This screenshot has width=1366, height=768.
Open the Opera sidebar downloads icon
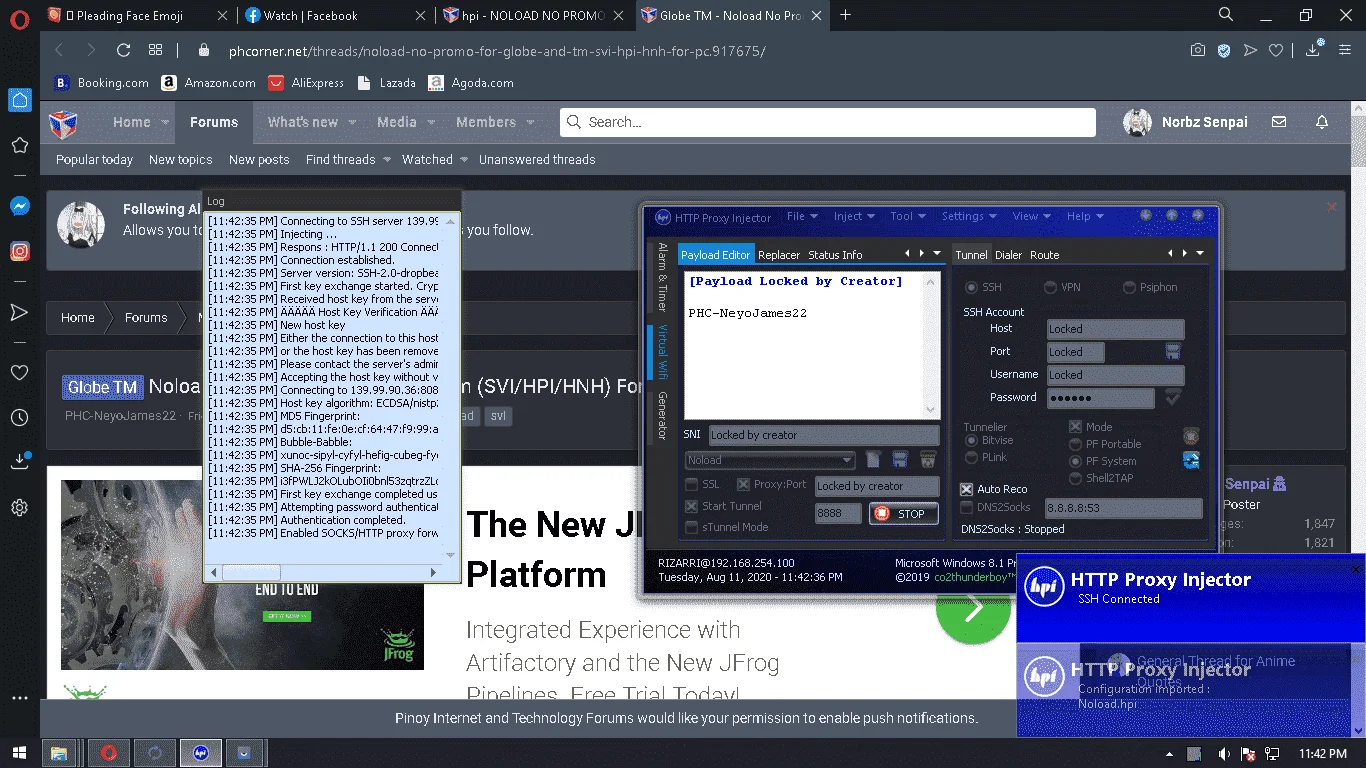click(x=19, y=461)
